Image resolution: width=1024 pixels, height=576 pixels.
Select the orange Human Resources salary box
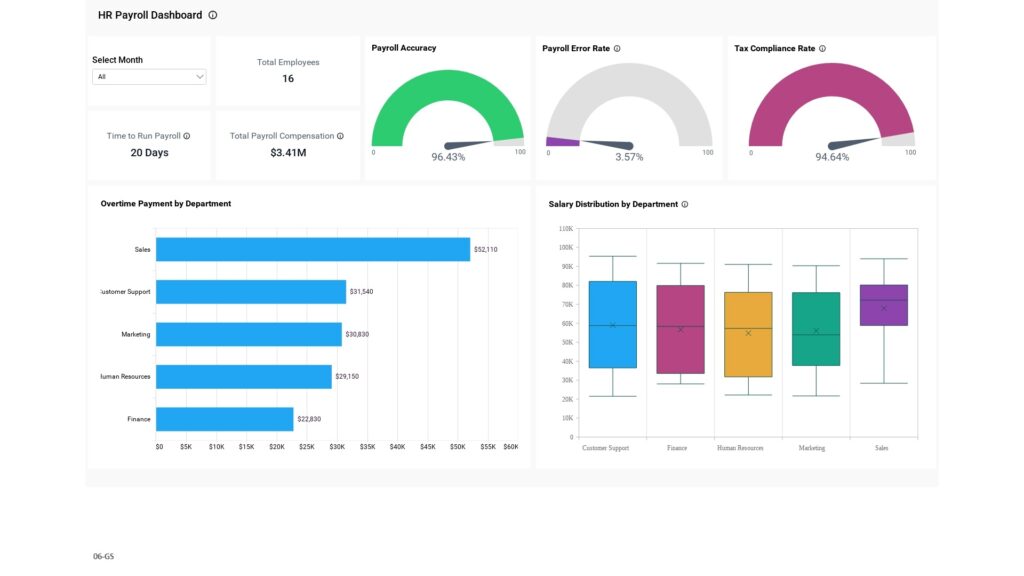pos(748,334)
